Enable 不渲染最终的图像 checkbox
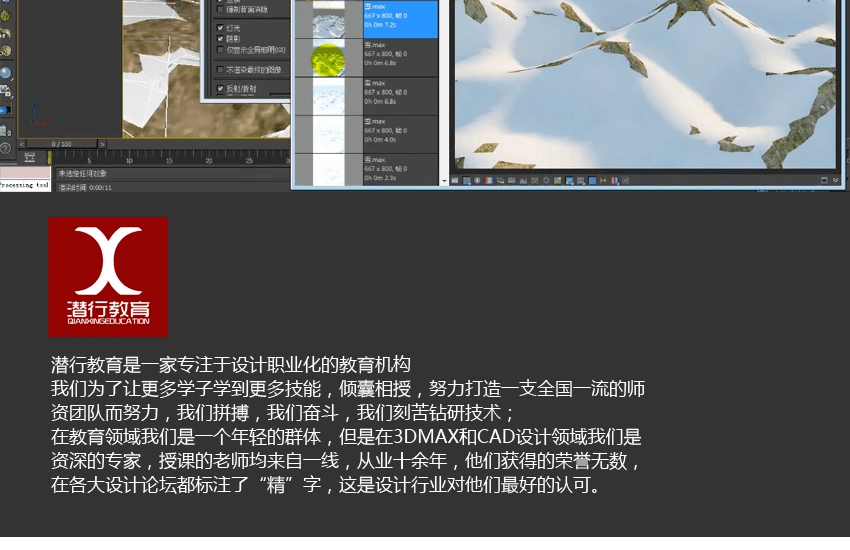850x550 pixels. pyautogui.click(x=220, y=69)
